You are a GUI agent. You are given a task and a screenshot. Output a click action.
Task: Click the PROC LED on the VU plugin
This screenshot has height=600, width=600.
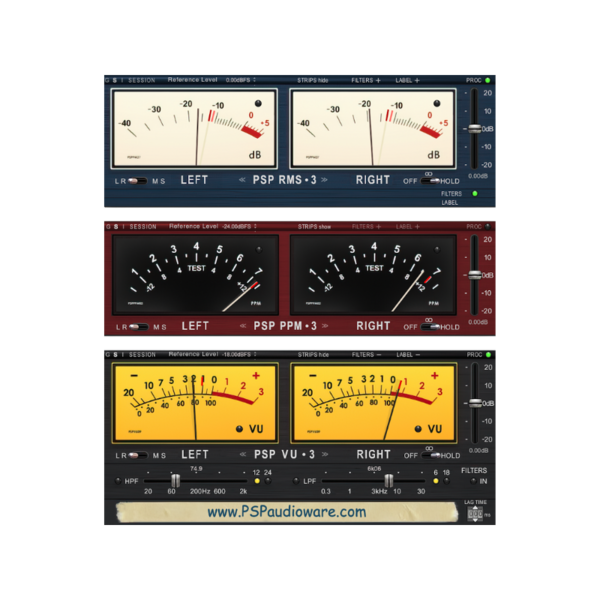[x=488, y=355]
